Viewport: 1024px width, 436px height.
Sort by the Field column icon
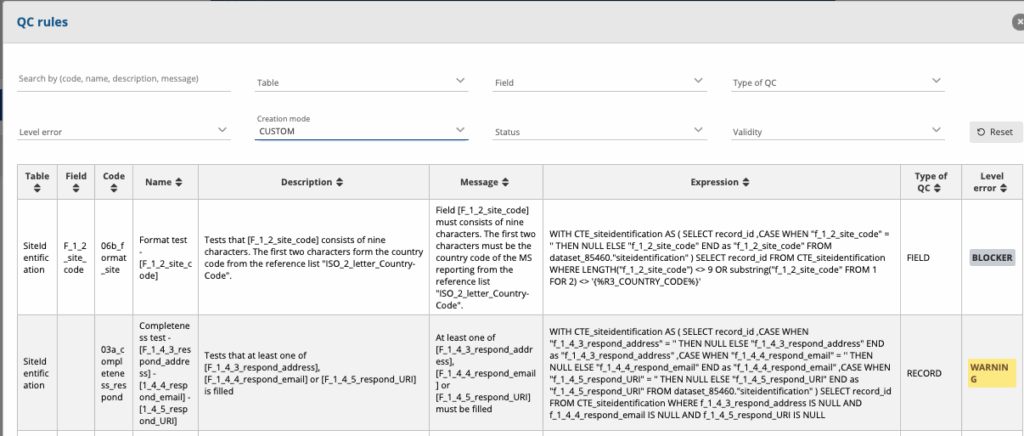coord(76,189)
